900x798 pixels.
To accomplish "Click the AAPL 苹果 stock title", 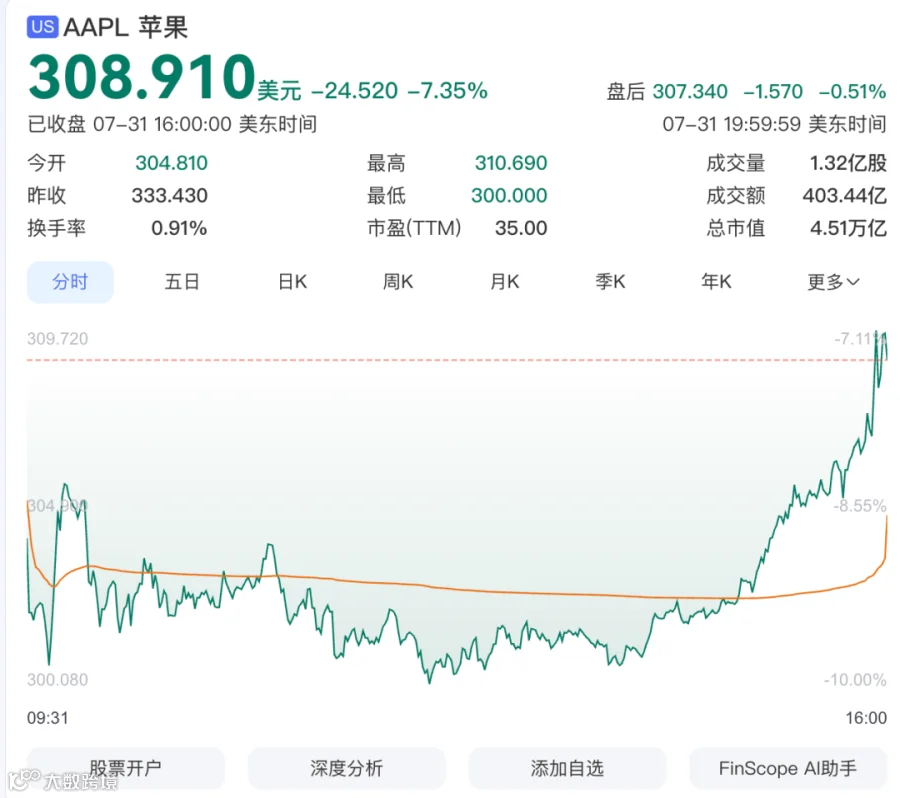I will 125,27.
